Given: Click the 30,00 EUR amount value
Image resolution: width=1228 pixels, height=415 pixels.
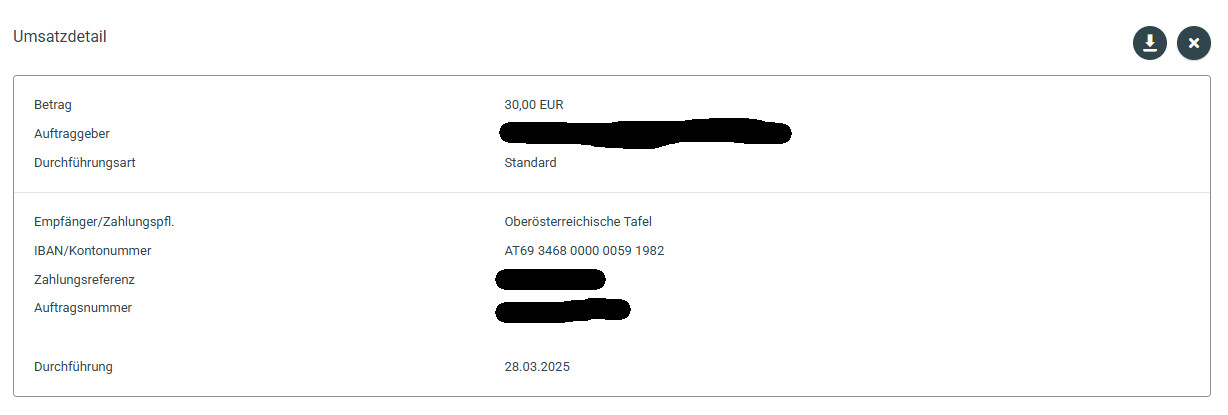Looking at the screenshot, I should 535,105.
